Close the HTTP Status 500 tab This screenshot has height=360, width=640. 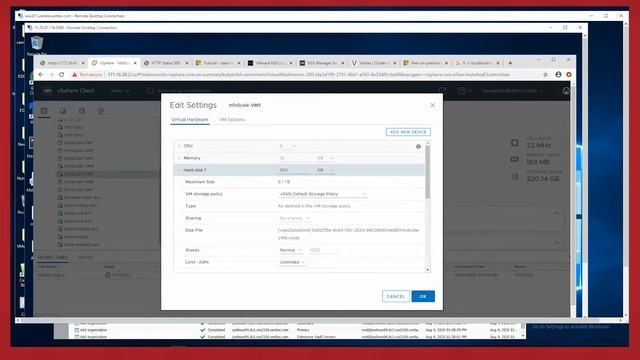187,63
